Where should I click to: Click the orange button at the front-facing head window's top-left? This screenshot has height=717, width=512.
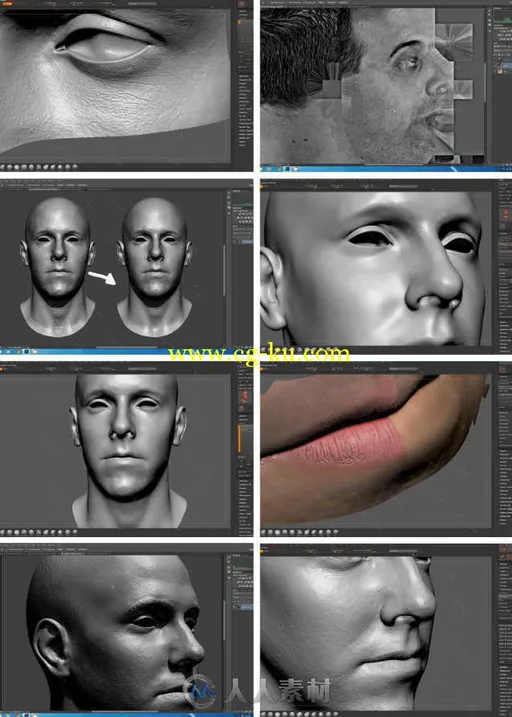point(2,369)
